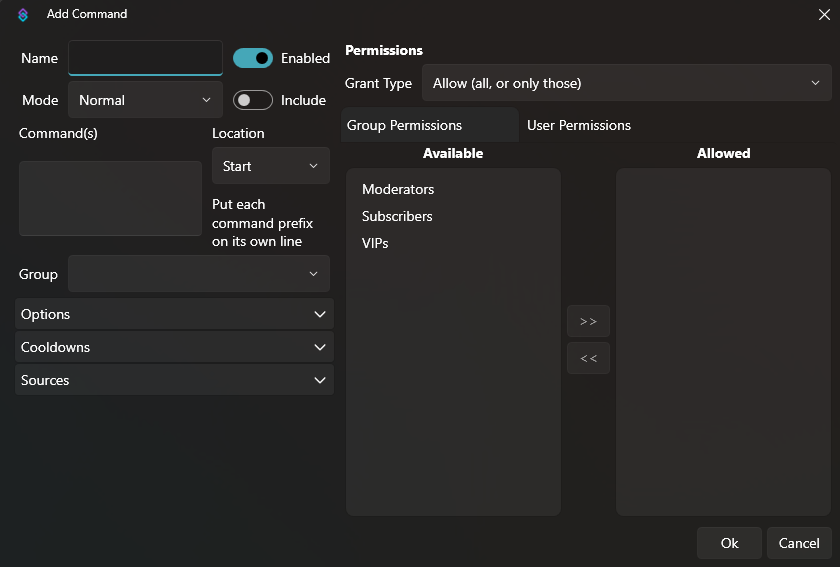Click Cancel to discard the command
Screen dimensions: 840x567
click(798, 543)
